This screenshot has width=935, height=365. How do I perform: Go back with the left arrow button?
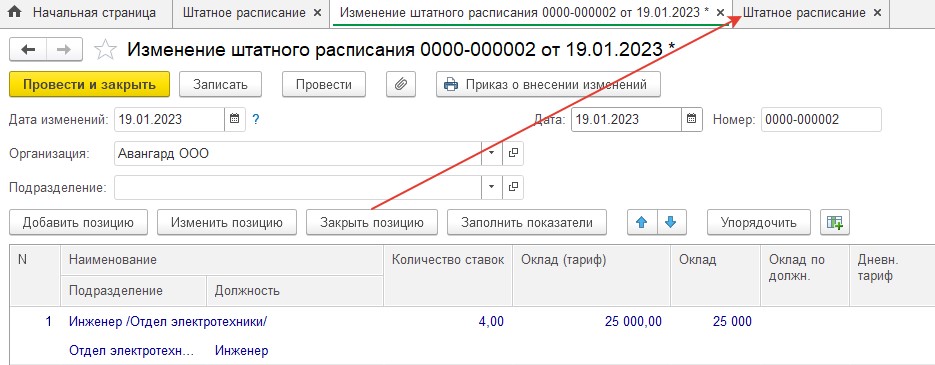28,50
